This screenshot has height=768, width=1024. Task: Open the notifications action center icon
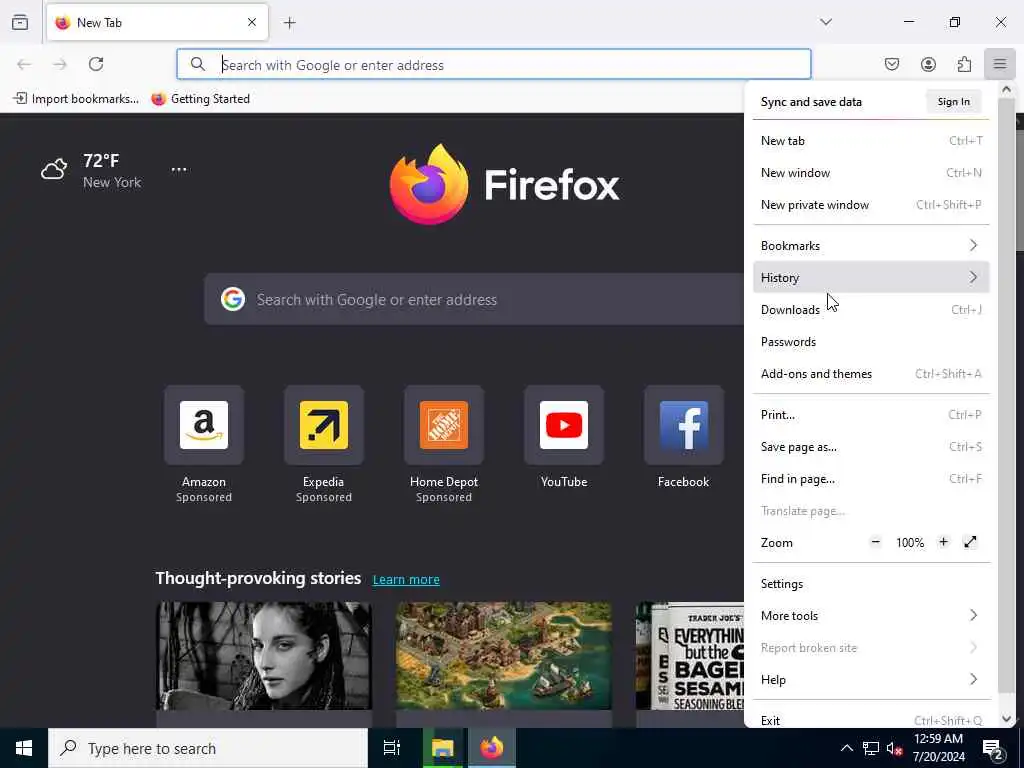993,749
